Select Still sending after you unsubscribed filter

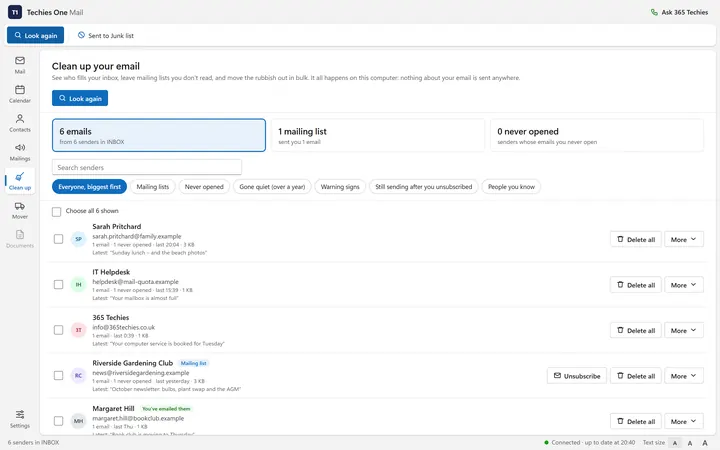point(423,187)
